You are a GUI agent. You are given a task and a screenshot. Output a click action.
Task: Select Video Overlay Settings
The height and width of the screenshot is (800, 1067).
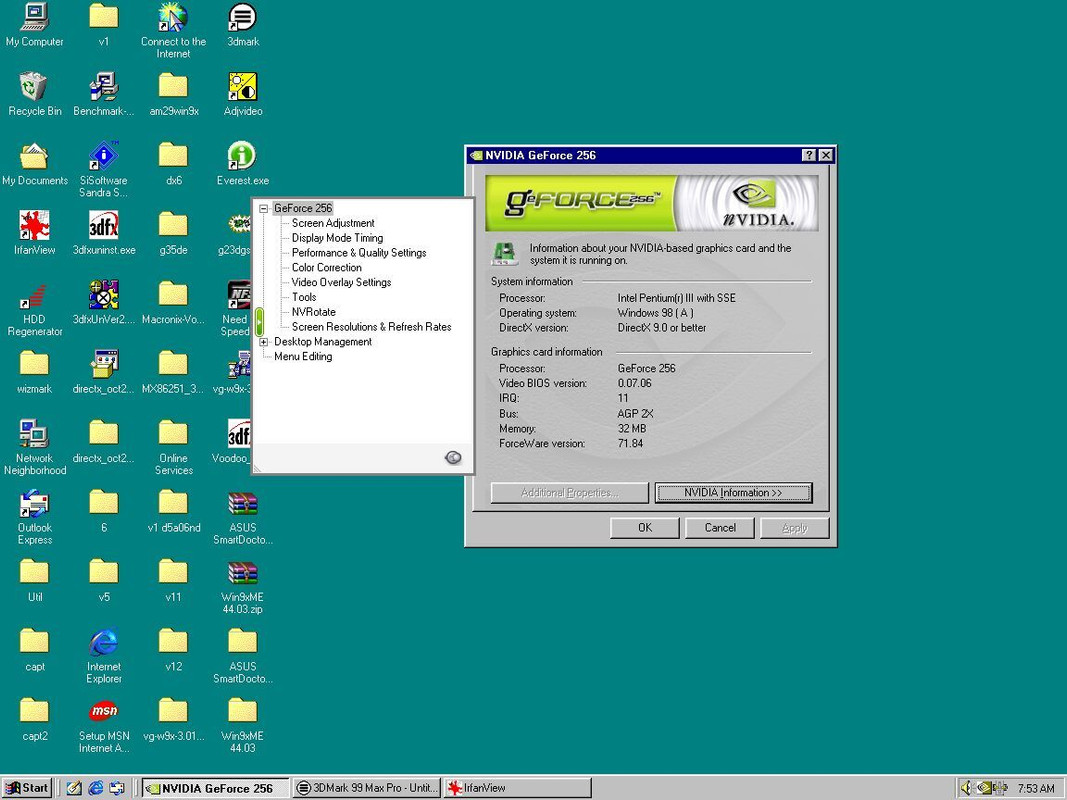pyautogui.click(x=341, y=282)
